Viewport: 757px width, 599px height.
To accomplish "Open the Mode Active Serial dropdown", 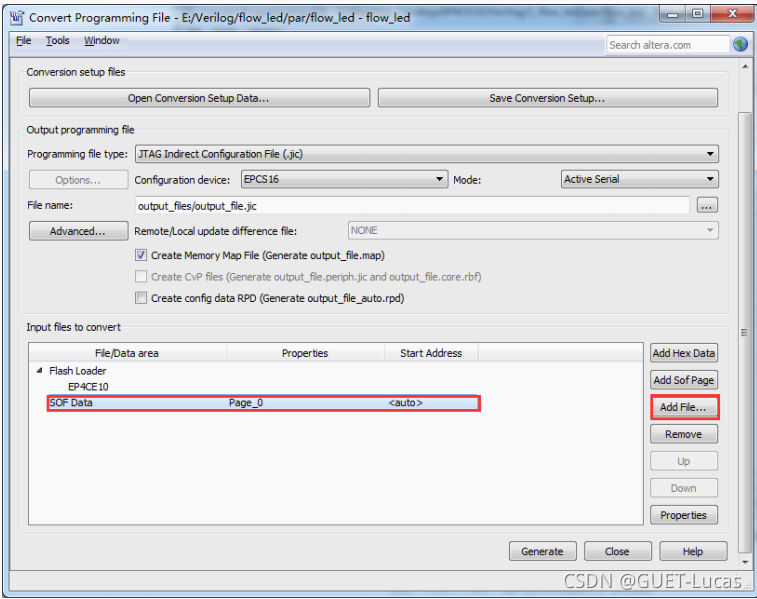I will [x=640, y=179].
